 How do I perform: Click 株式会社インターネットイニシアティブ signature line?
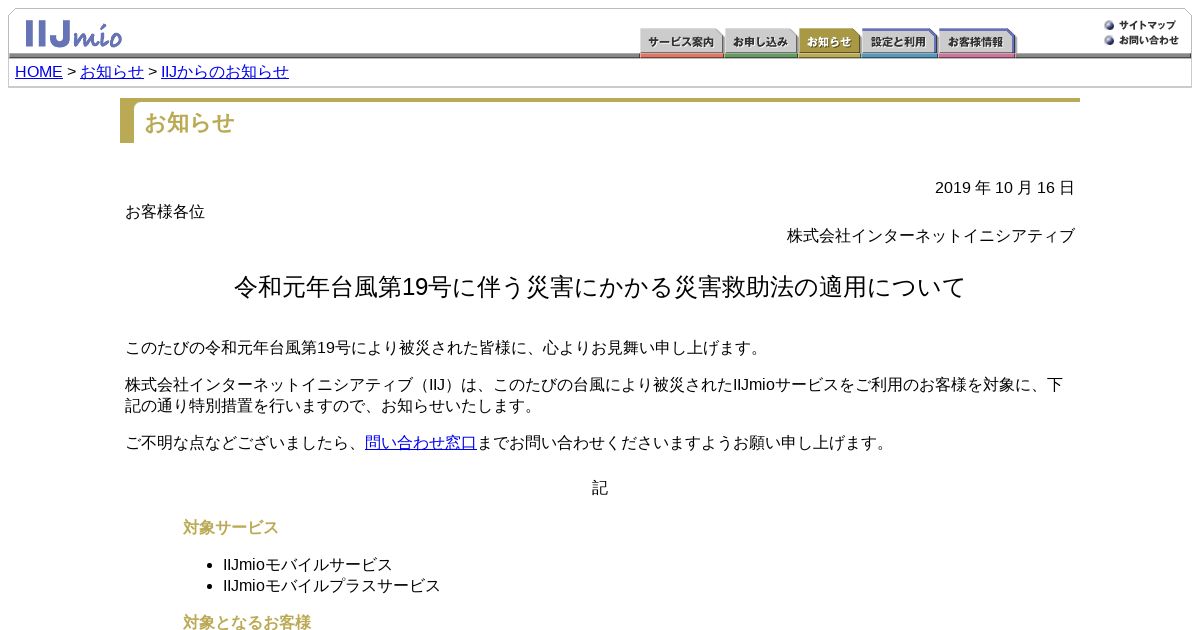[x=931, y=236]
